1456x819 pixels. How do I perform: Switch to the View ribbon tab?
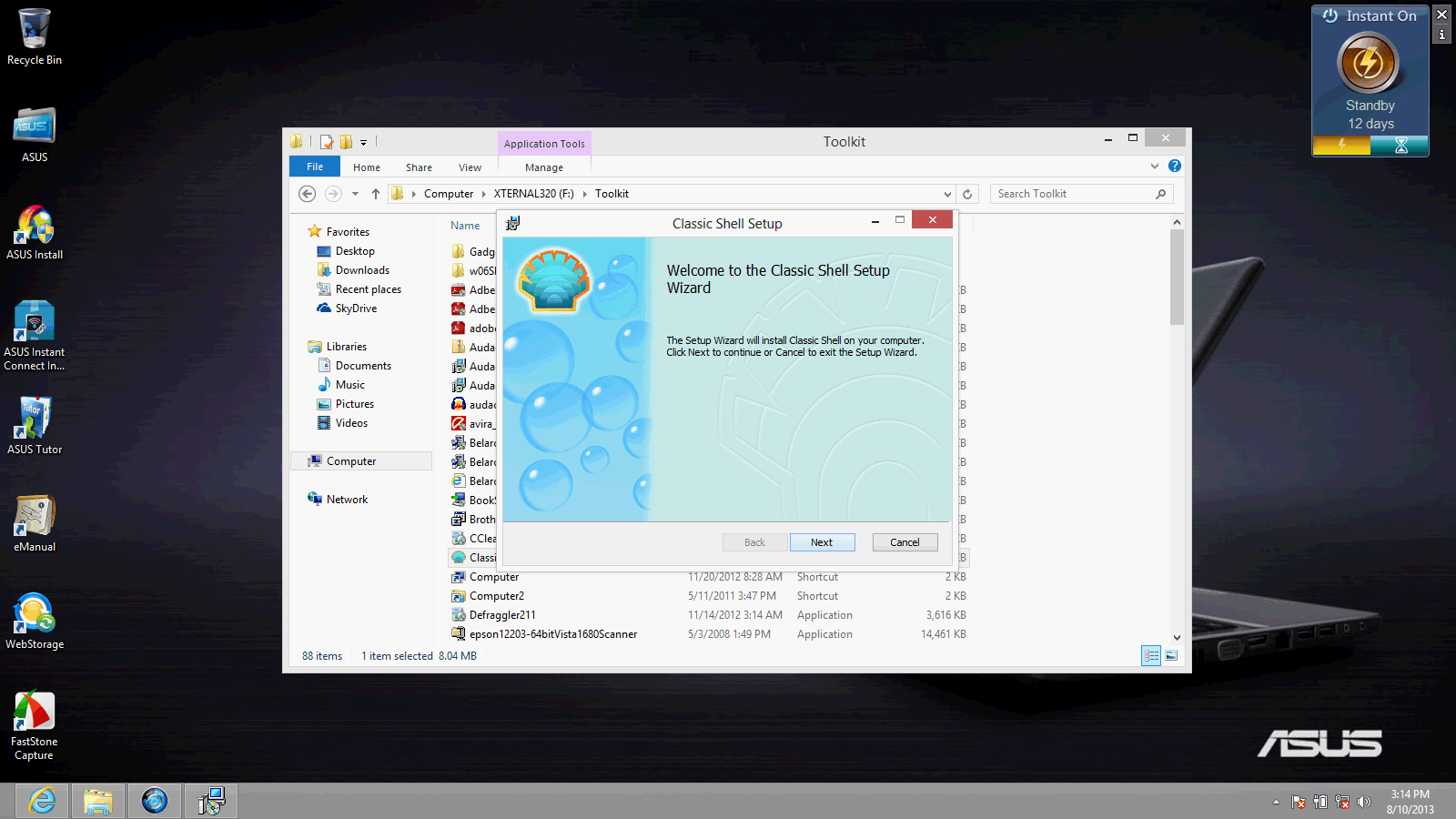470,167
